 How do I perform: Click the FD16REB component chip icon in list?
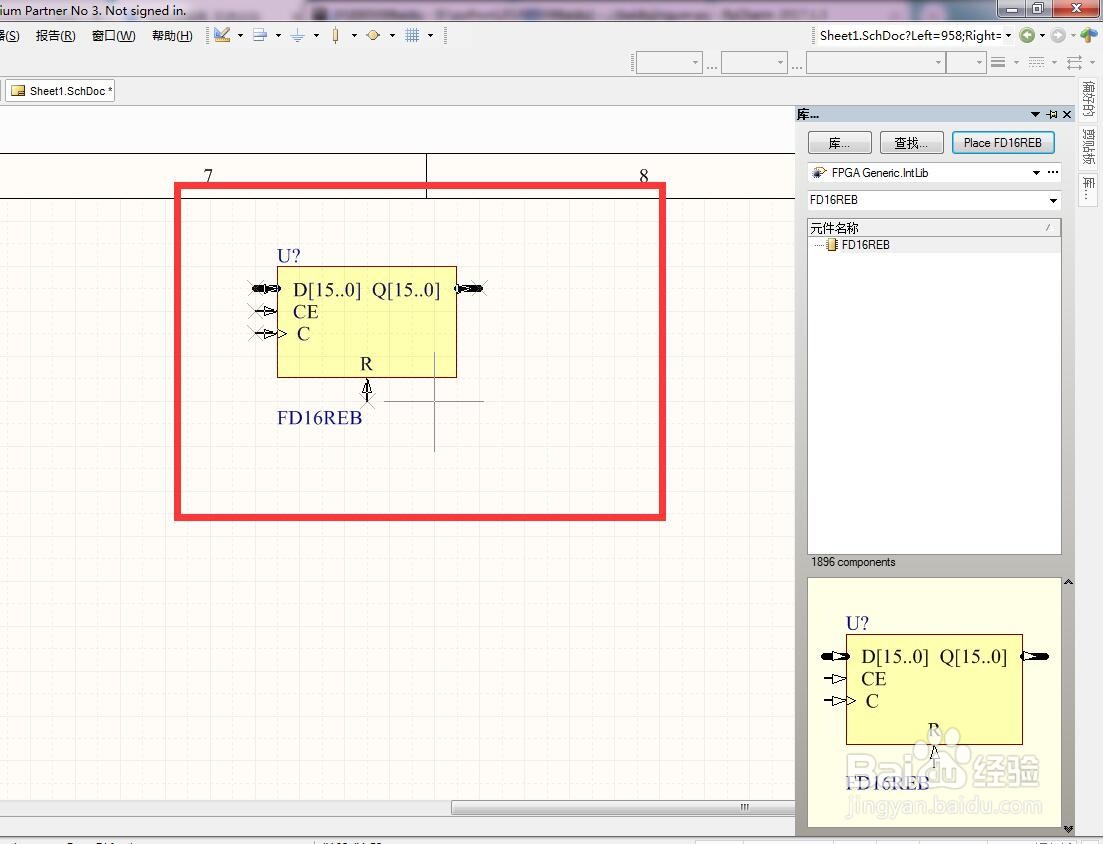pyautogui.click(x=832, y=245)
